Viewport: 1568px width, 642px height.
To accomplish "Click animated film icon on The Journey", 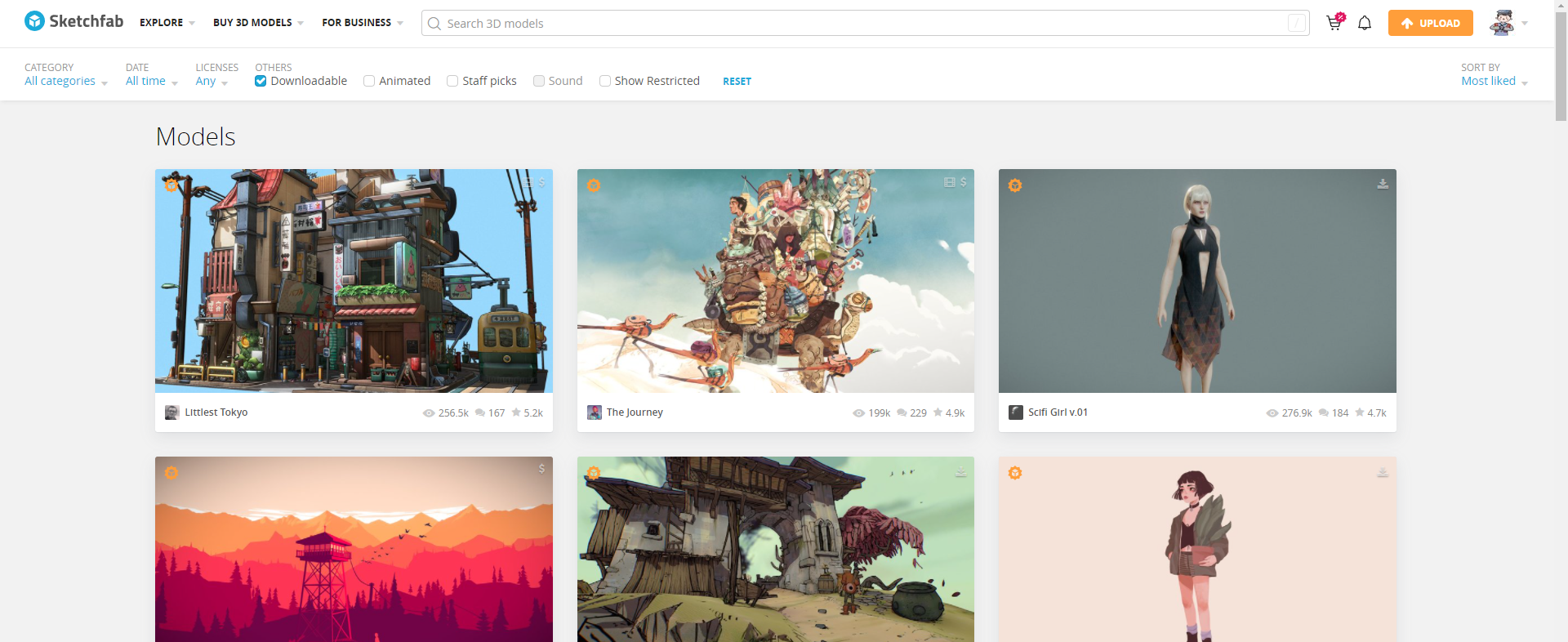I will click(950, 182).
